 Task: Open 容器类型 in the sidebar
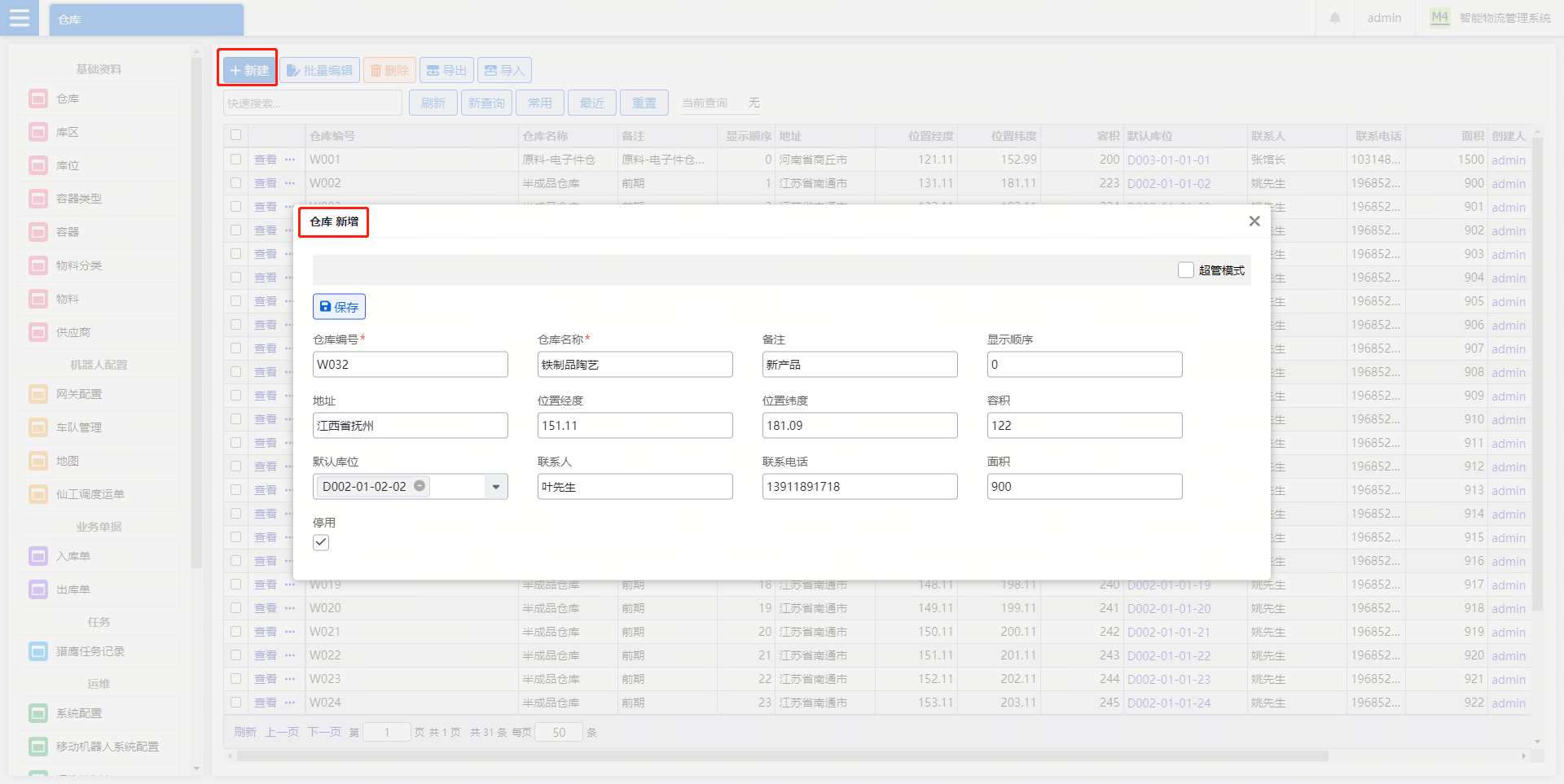click(99, 199)
